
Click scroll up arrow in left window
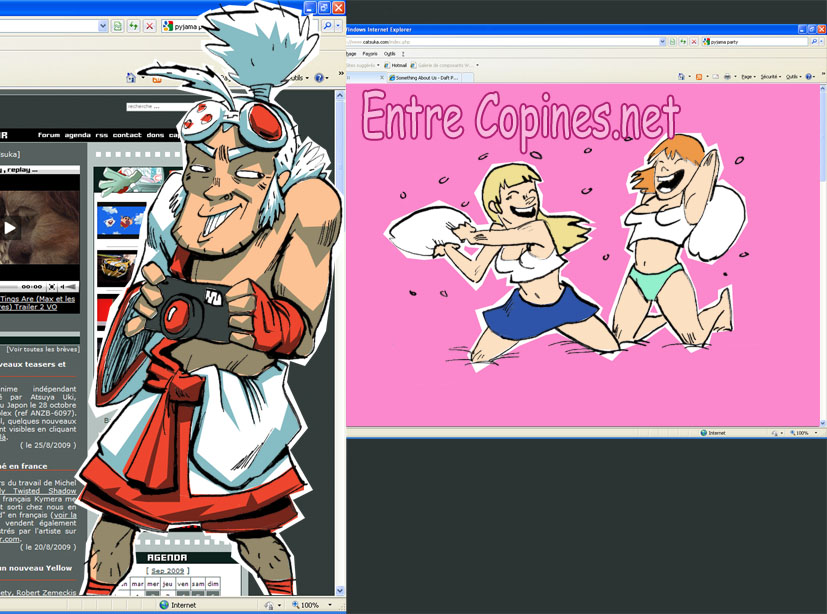(x=340, y=96)
